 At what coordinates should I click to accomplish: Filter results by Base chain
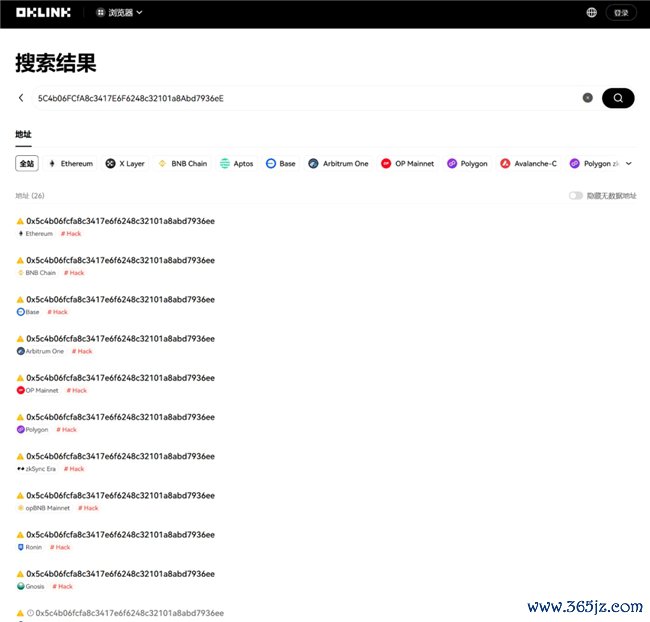(x=281, y=163)
